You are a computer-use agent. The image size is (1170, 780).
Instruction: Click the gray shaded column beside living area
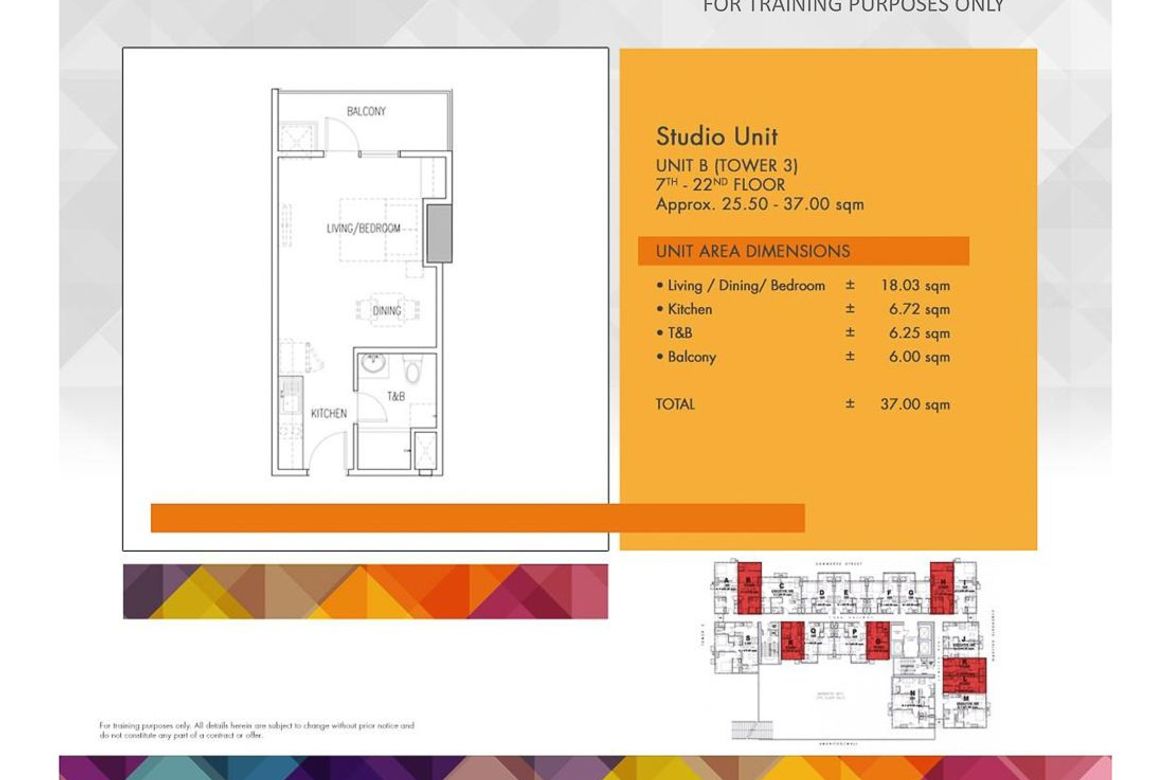[439, 234]
